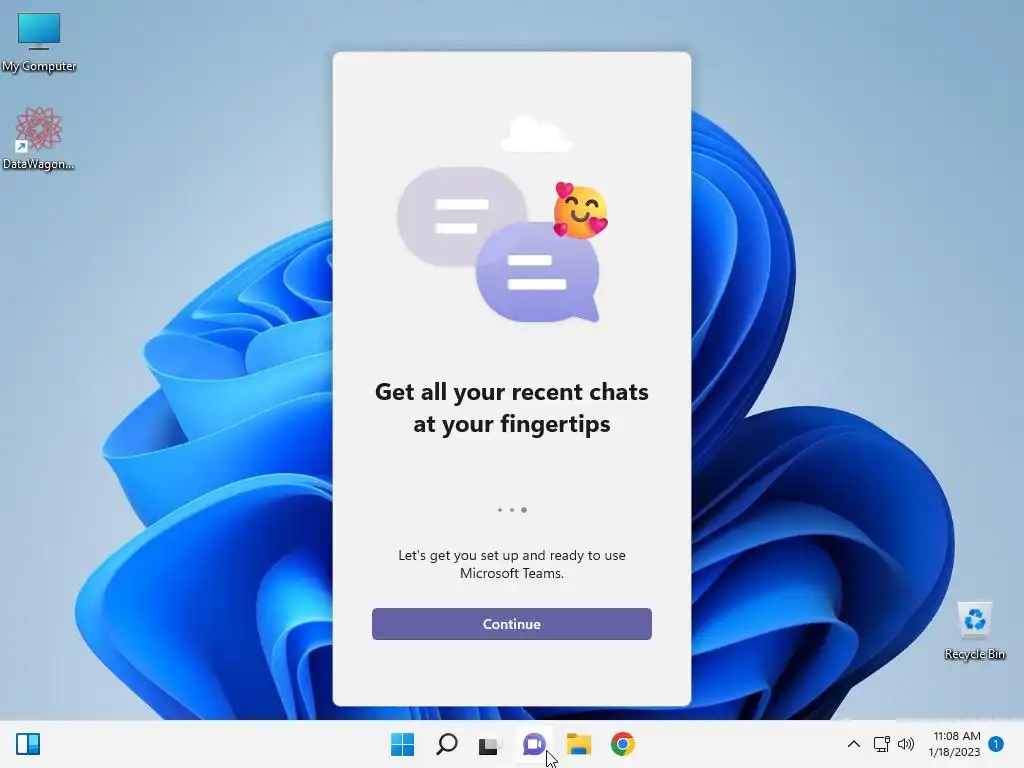Open the Windows Start menu
The image size is (1024, 768).
(x=402, y=744)
